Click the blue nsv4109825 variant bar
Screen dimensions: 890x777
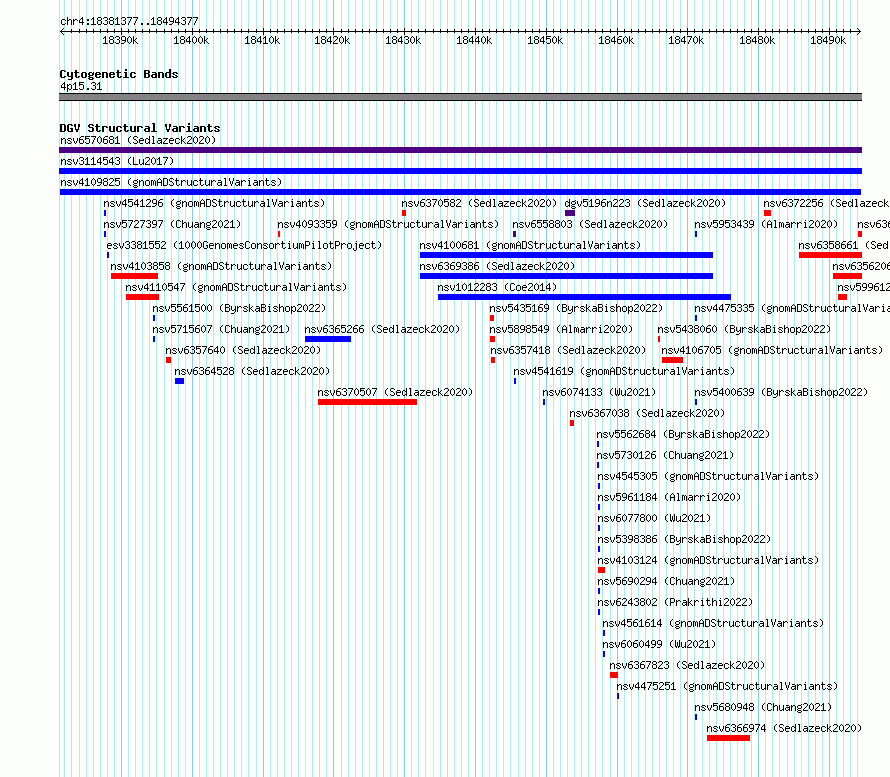point(460,192)
